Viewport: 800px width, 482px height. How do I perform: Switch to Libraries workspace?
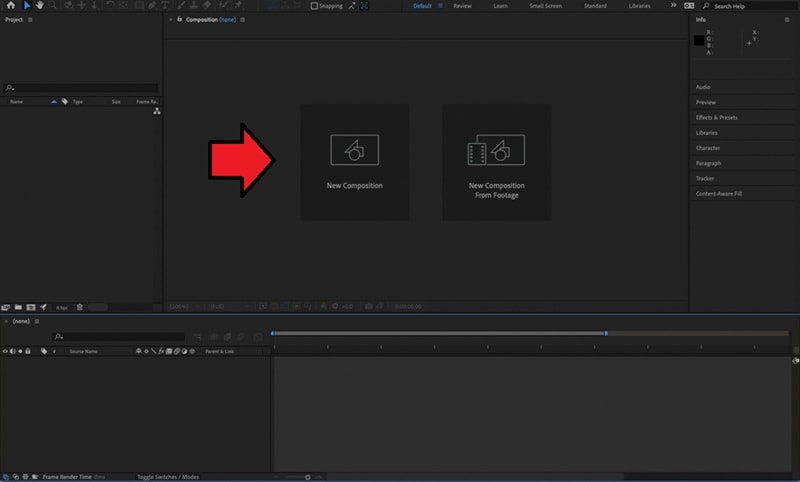(x=639, y=6)
